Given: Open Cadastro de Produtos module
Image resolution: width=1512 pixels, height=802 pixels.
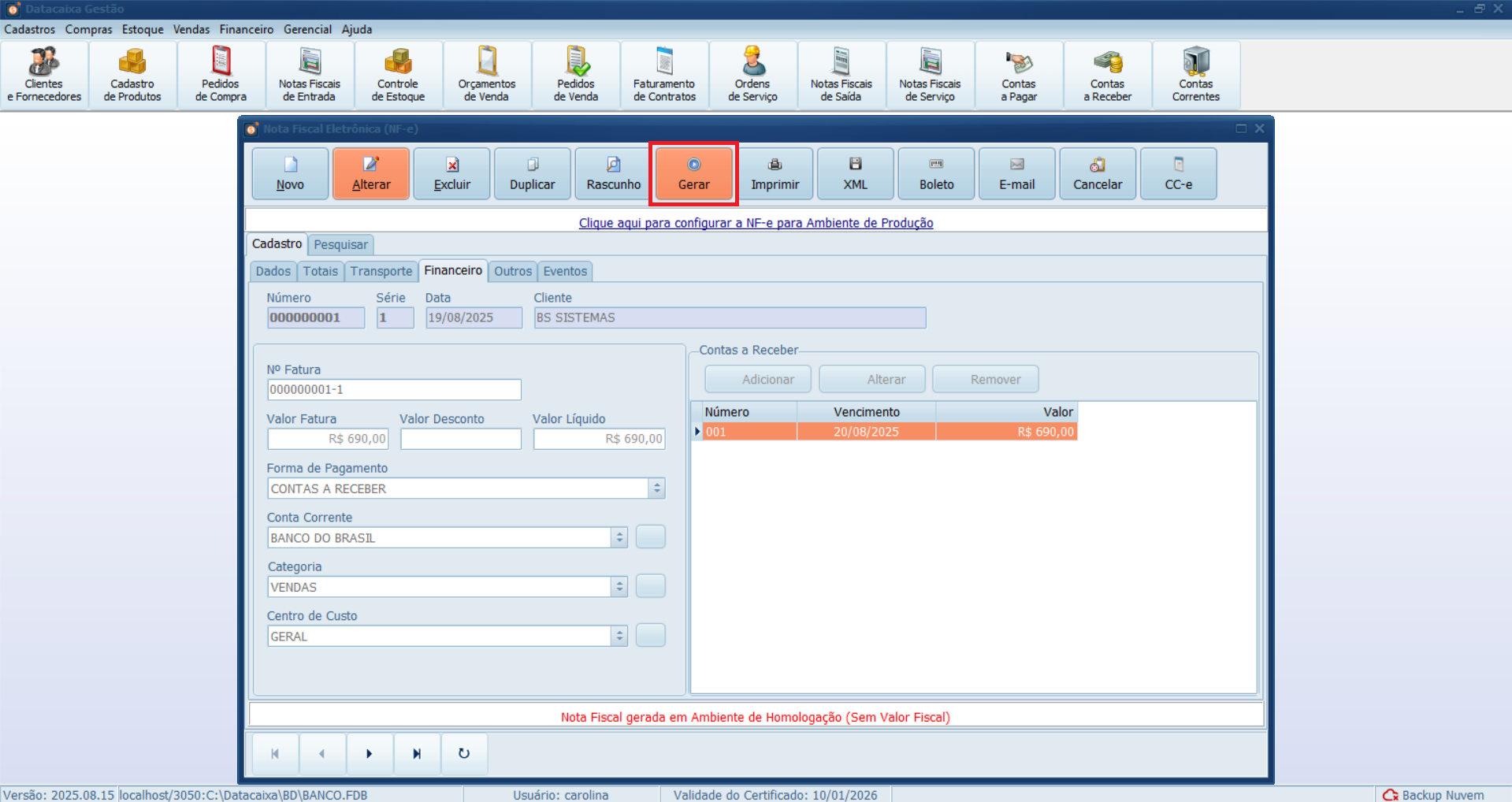Looking at the screenshot, I should point(132,76).
